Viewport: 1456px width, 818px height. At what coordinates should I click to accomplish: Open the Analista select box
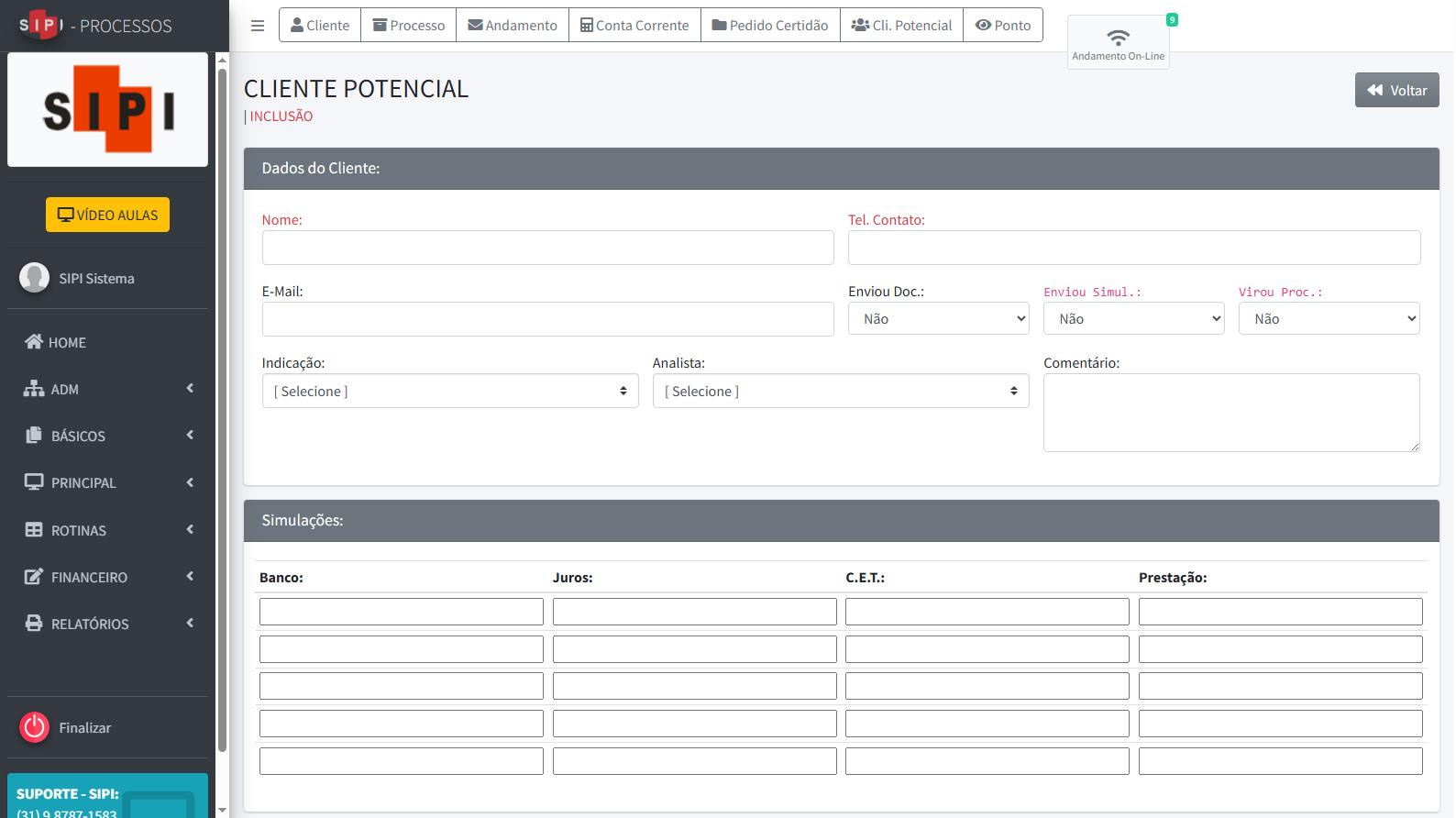pos(841,391)
